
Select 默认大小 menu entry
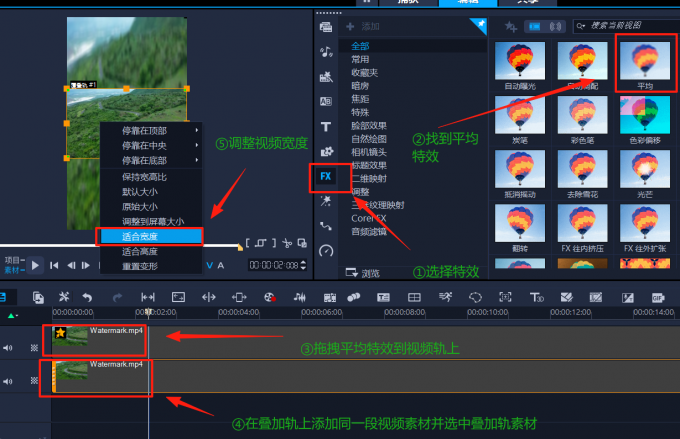pos(151,191)
